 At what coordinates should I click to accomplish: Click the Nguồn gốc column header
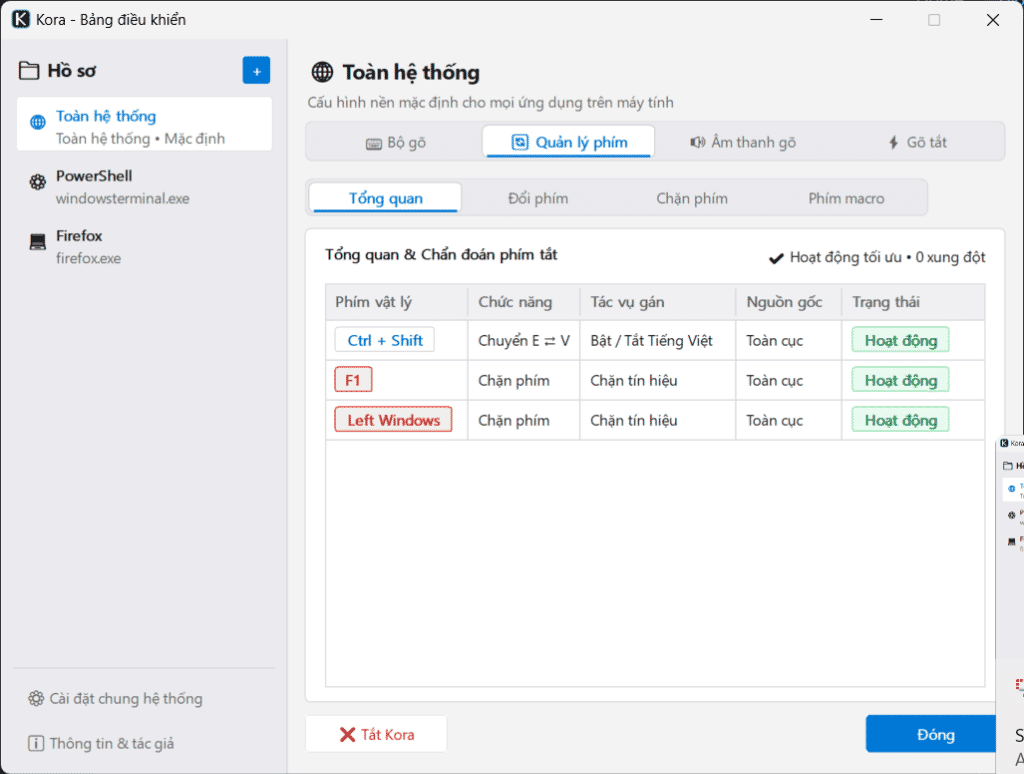(x=789, y=302)
